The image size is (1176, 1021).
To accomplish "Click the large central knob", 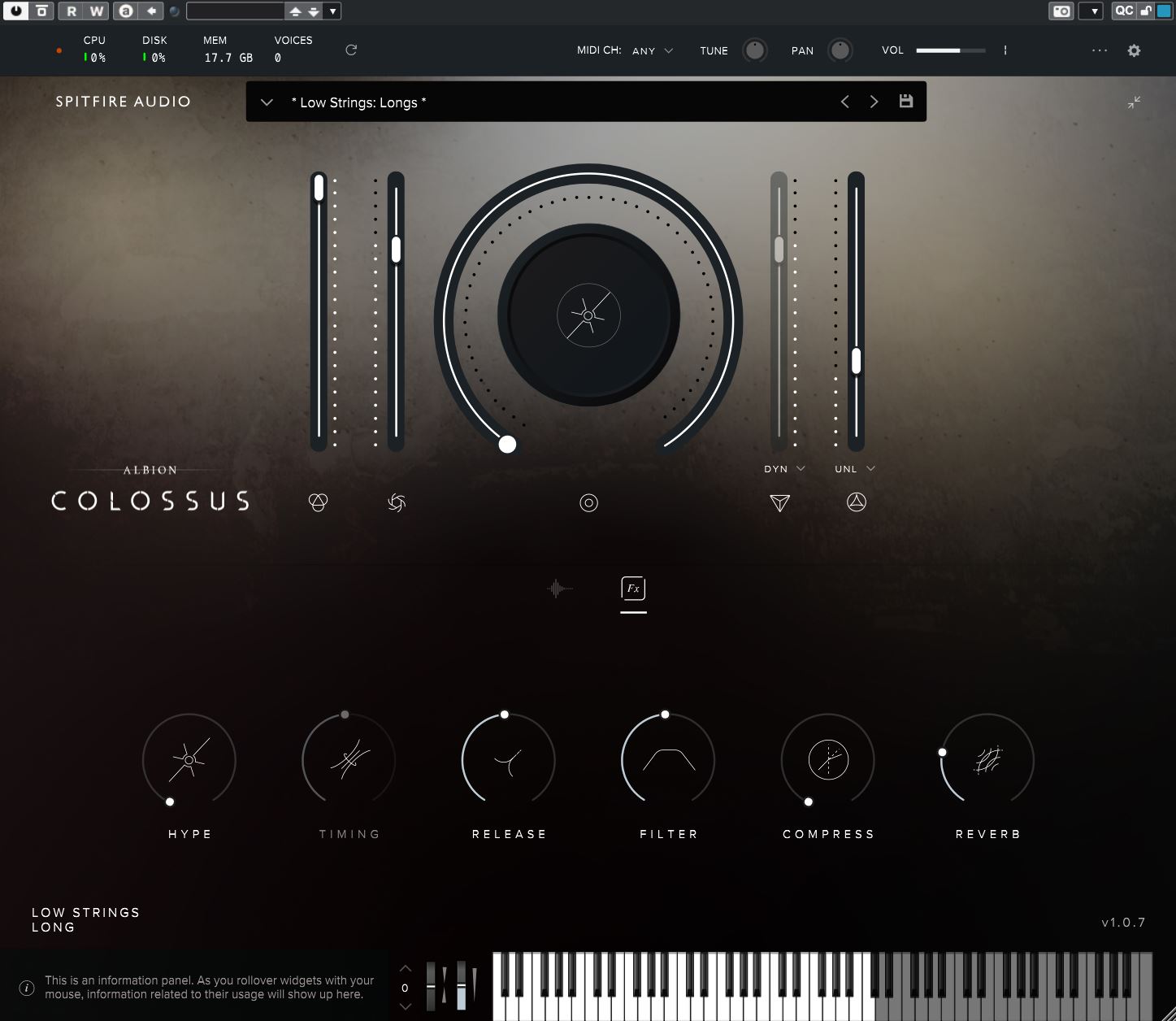I will 588,315.
